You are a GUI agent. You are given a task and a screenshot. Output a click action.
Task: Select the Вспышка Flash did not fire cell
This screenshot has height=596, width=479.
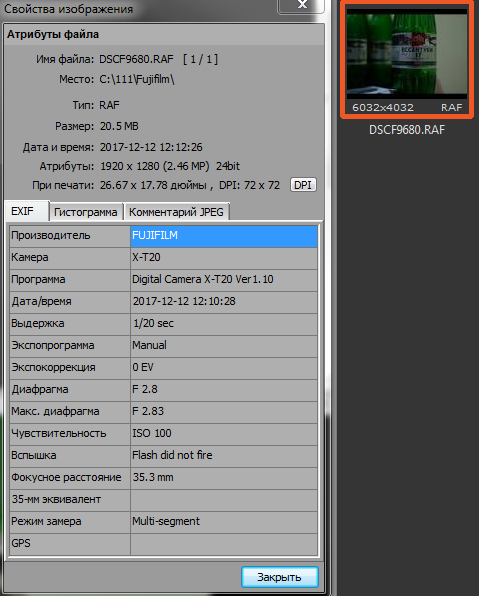pyautogui.click(x=224, y=456)
